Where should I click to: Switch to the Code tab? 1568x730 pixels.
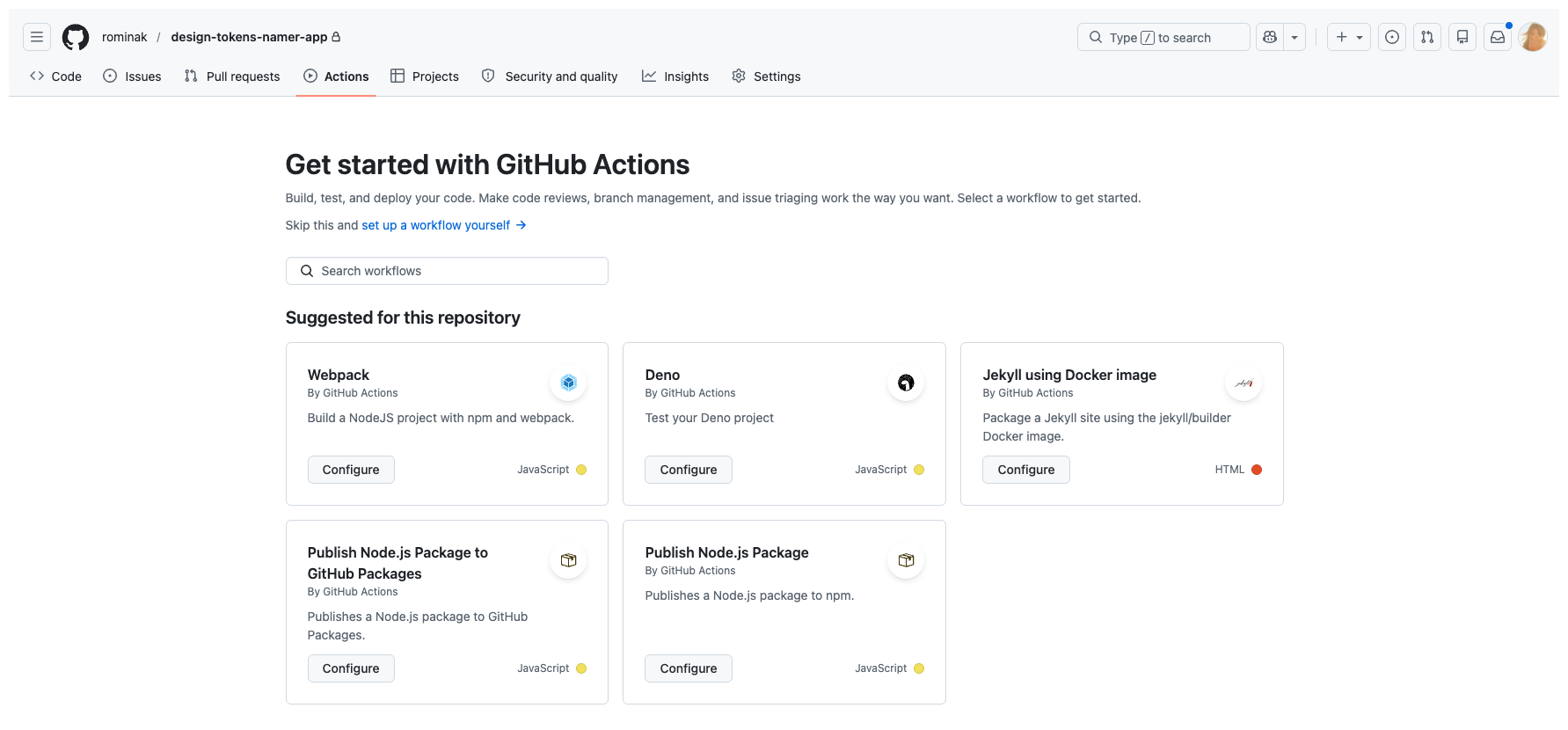point(56,77)
